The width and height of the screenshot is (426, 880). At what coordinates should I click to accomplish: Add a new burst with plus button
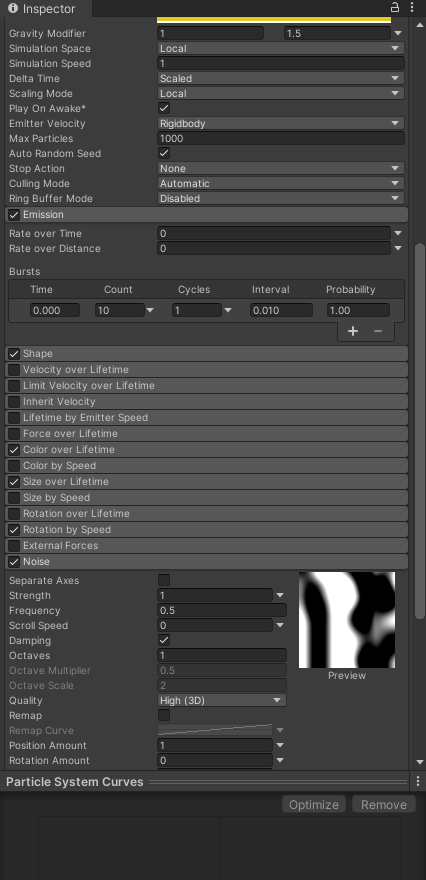click(x=352, y=331)
